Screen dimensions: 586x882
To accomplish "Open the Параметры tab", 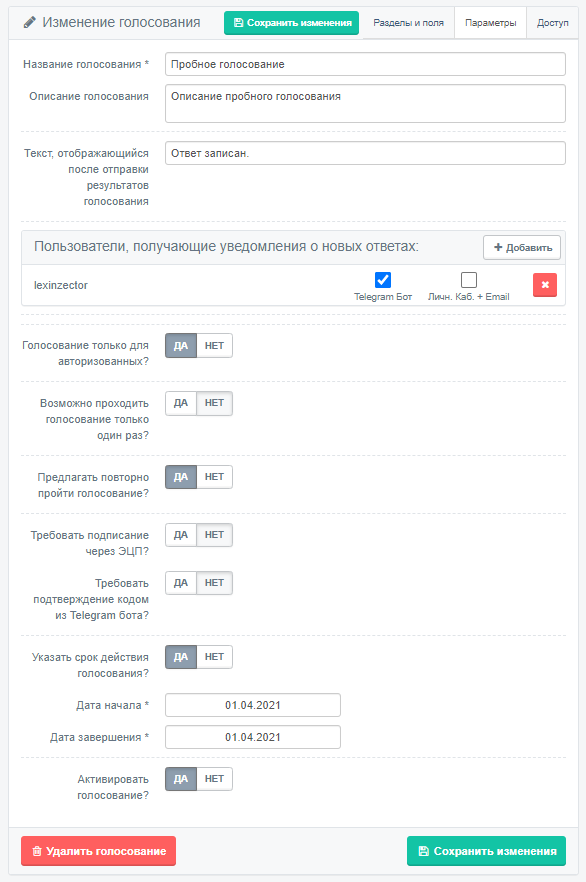I will point(490,23).
